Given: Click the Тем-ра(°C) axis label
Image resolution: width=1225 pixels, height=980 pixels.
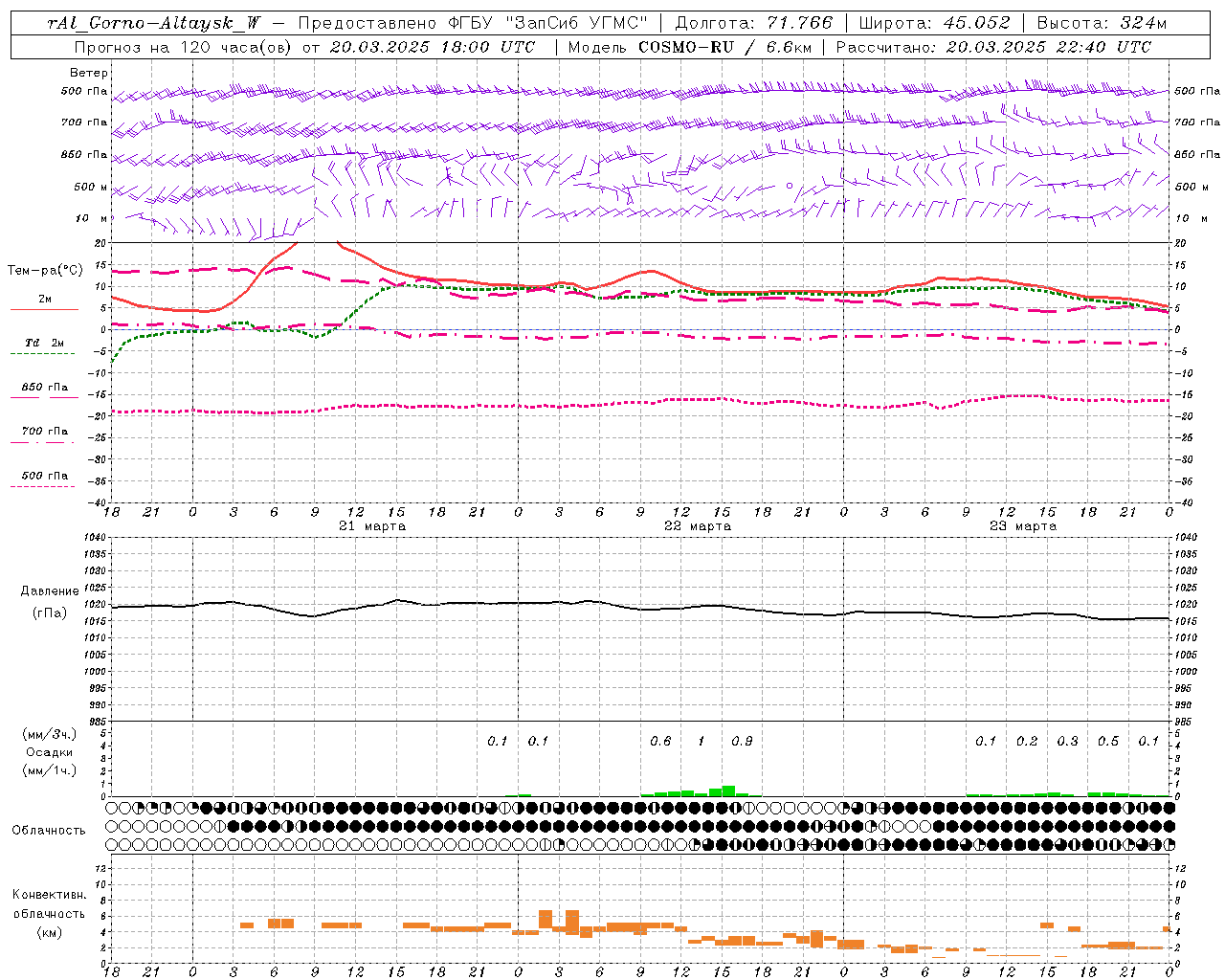Looking at the screenshot, I should click(45, 271).
